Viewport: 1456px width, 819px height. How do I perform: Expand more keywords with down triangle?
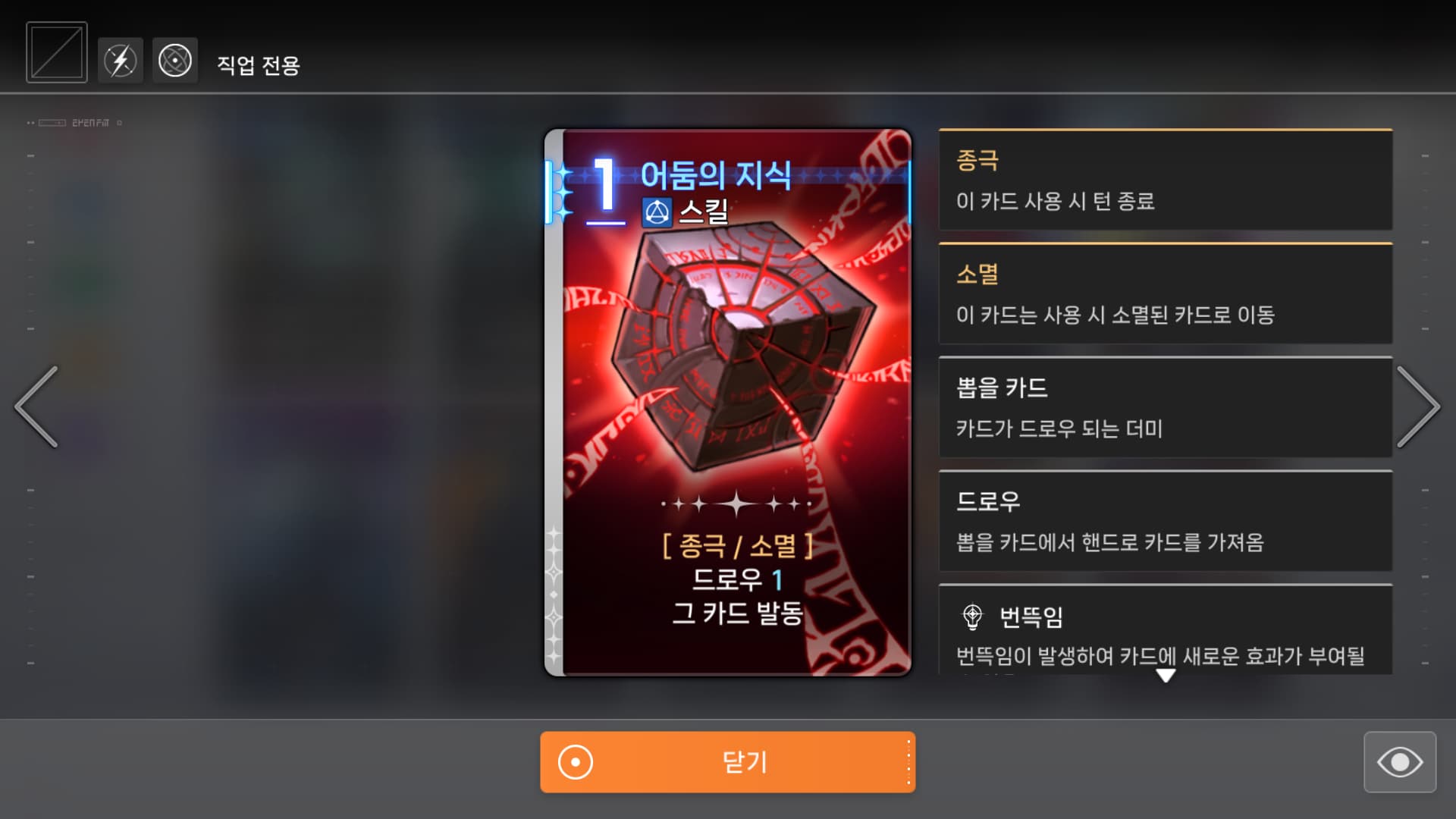[1166, 675]
